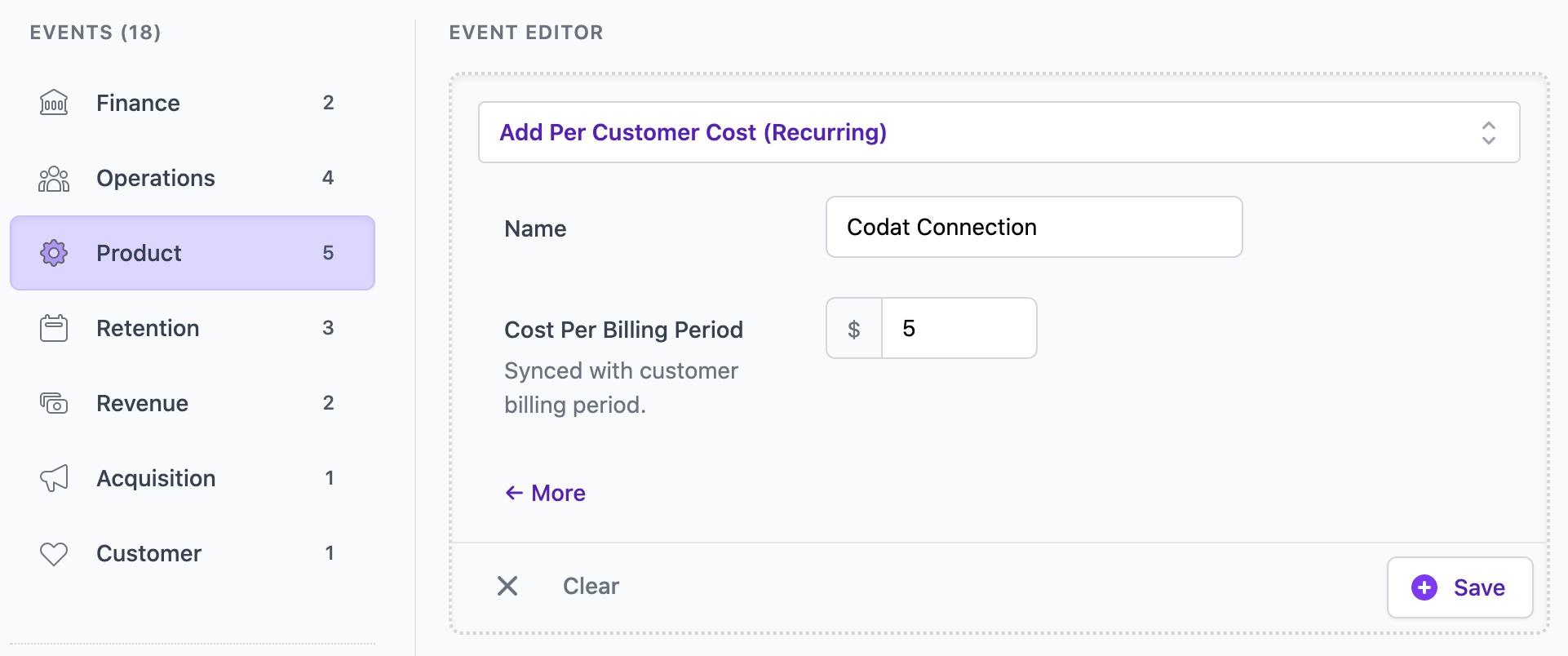This screenshot has width=1568, height=656.
Task: Click the dollar sign currency prefix
Action: (x=853, y=329)
